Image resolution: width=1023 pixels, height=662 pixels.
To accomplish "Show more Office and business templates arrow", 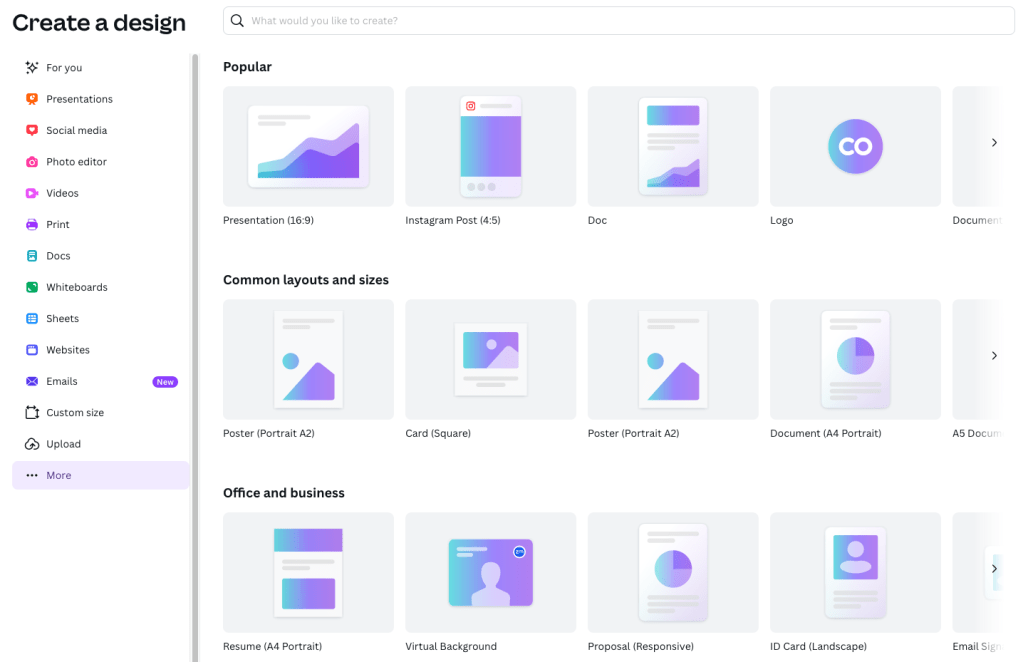I will pyautogui.click(x=994, y=569).
